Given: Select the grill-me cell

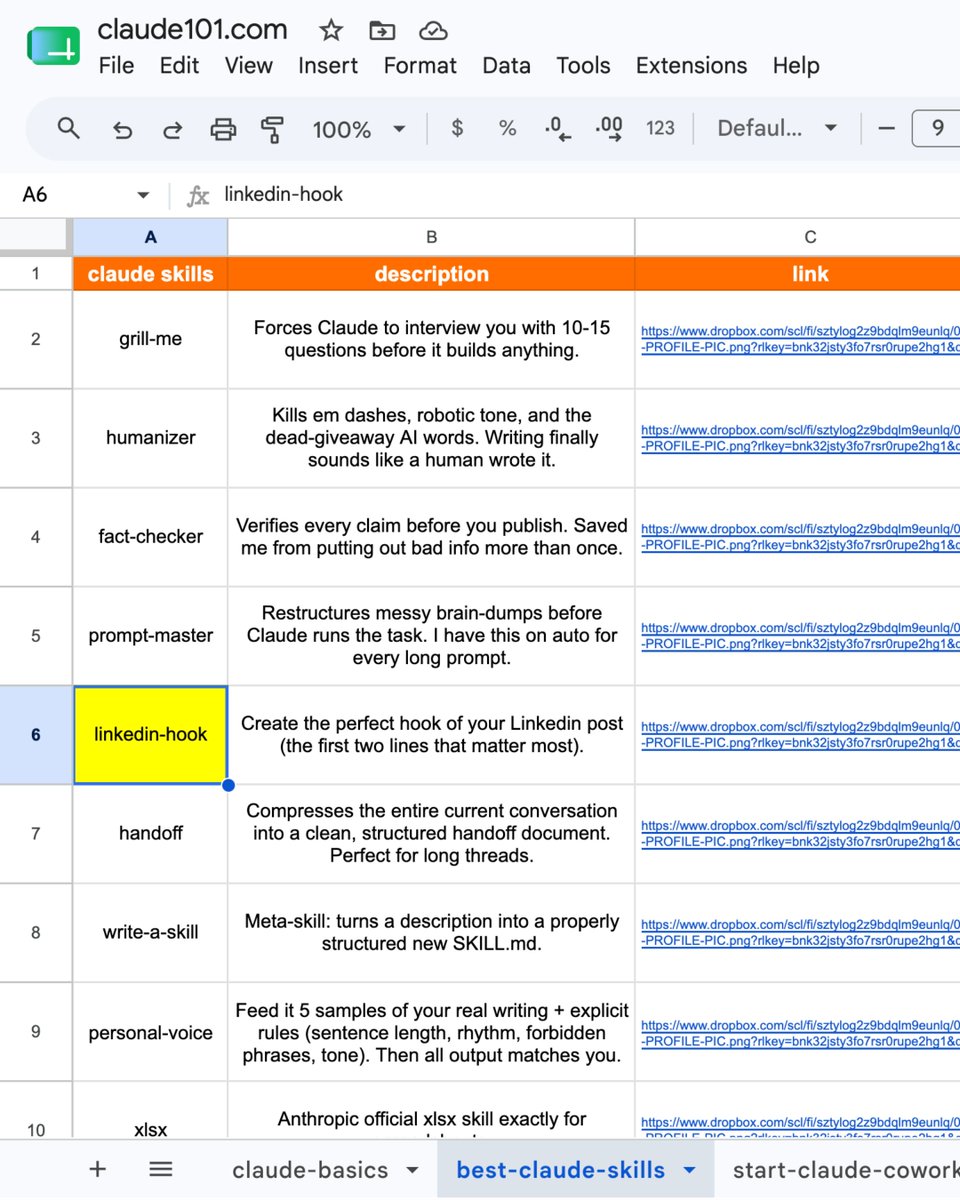Looking at the screenshot, I should click(x=150, y=339).
